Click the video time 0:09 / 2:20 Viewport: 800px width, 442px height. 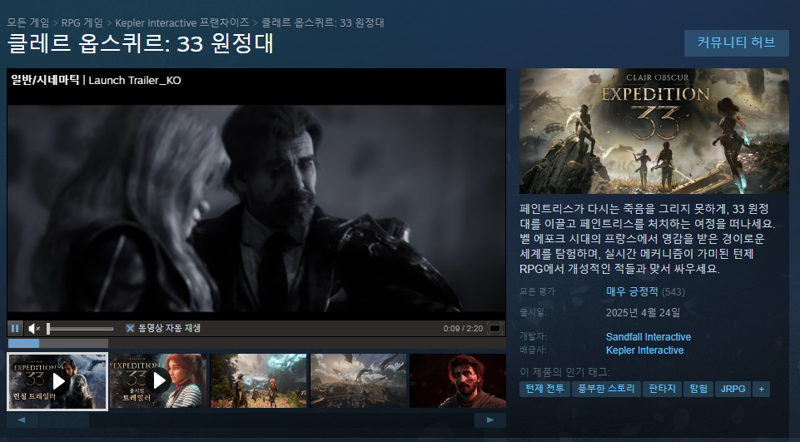pos(463,328)
